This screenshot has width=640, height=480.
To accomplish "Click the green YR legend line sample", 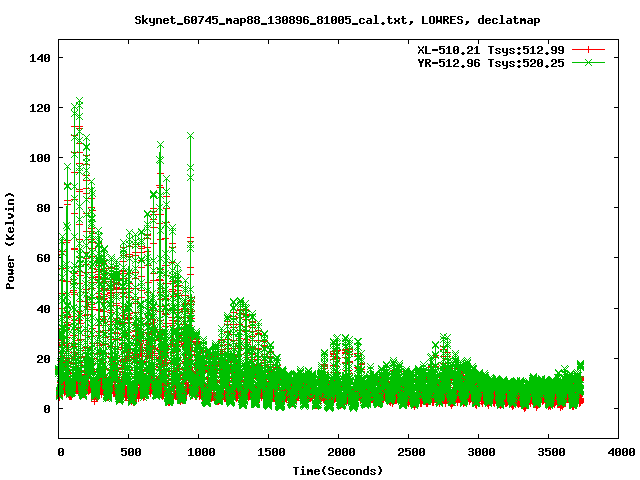I will (x=588, y=62).
